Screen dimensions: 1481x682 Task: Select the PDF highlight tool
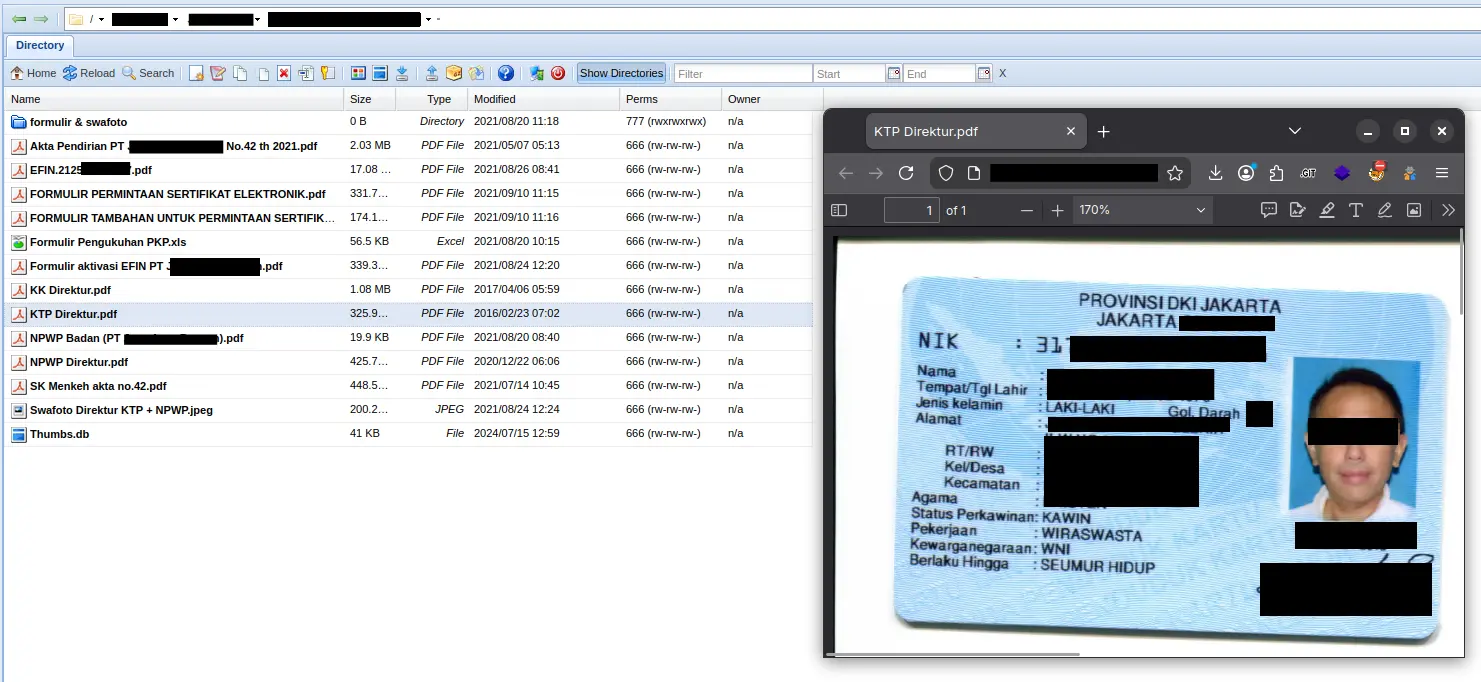pyautogui.click(x=1327, y=210)
